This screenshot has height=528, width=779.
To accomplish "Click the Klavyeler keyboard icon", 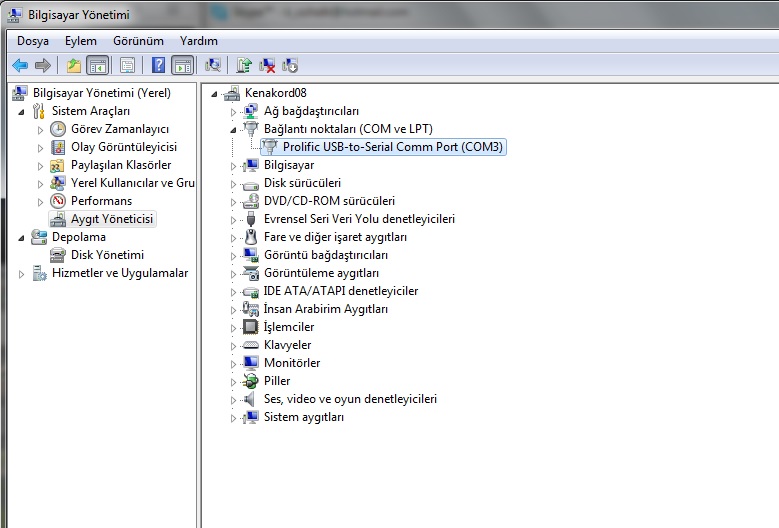I will click(250, 345).
